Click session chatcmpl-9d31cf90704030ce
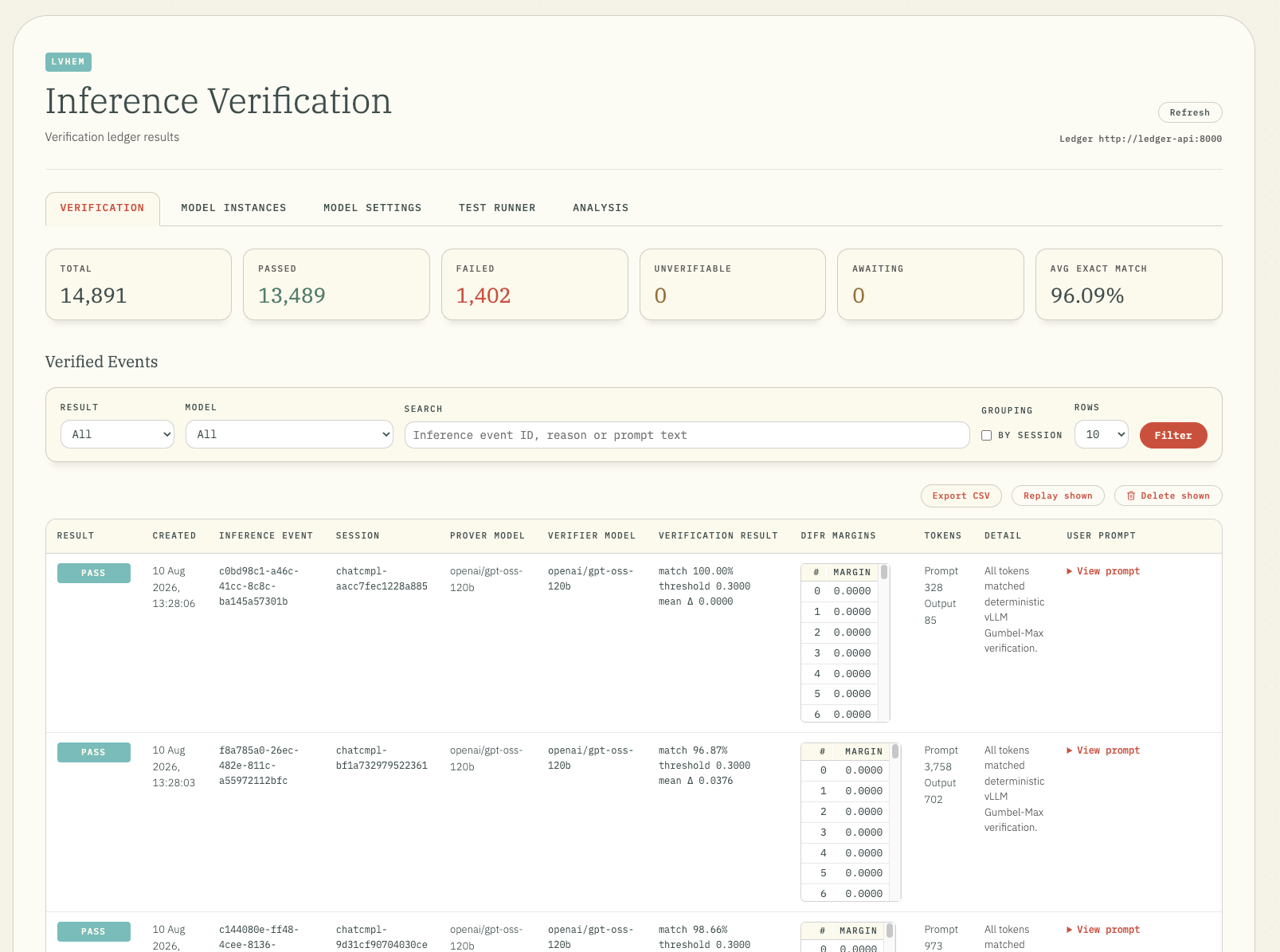 382,937
